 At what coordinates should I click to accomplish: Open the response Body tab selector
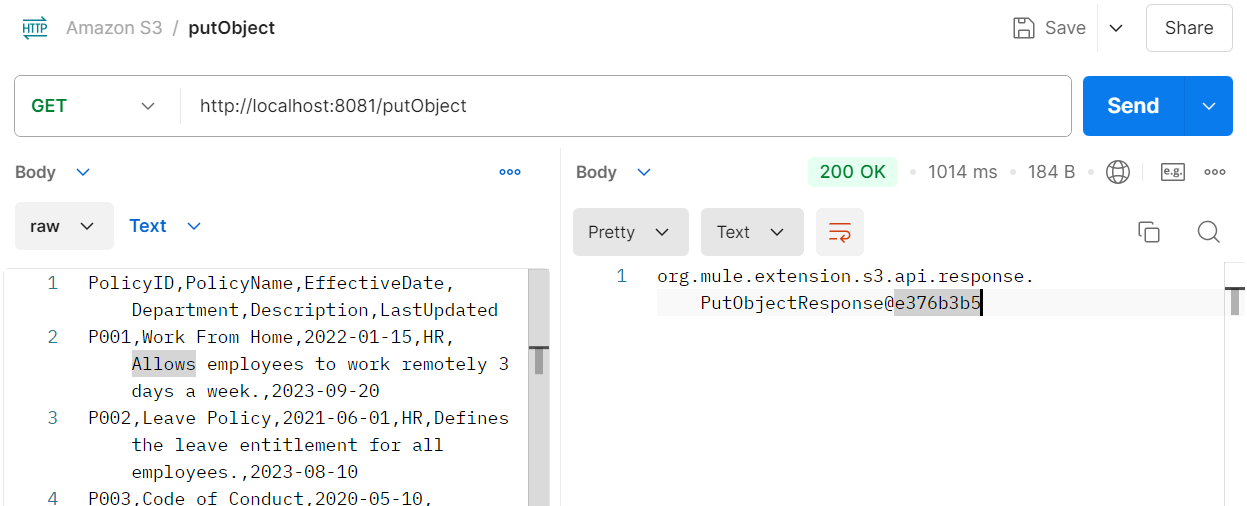click(613, 172)
